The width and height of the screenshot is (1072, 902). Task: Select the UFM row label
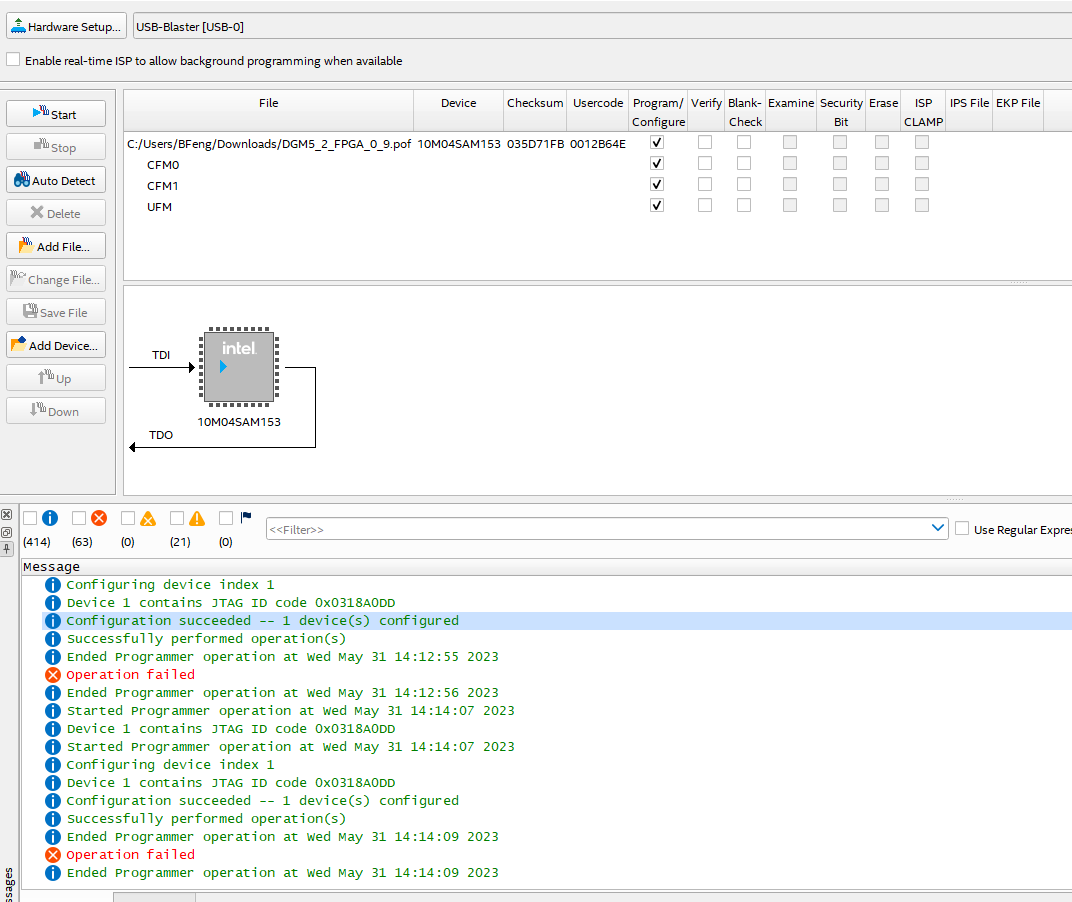point(159,207)
